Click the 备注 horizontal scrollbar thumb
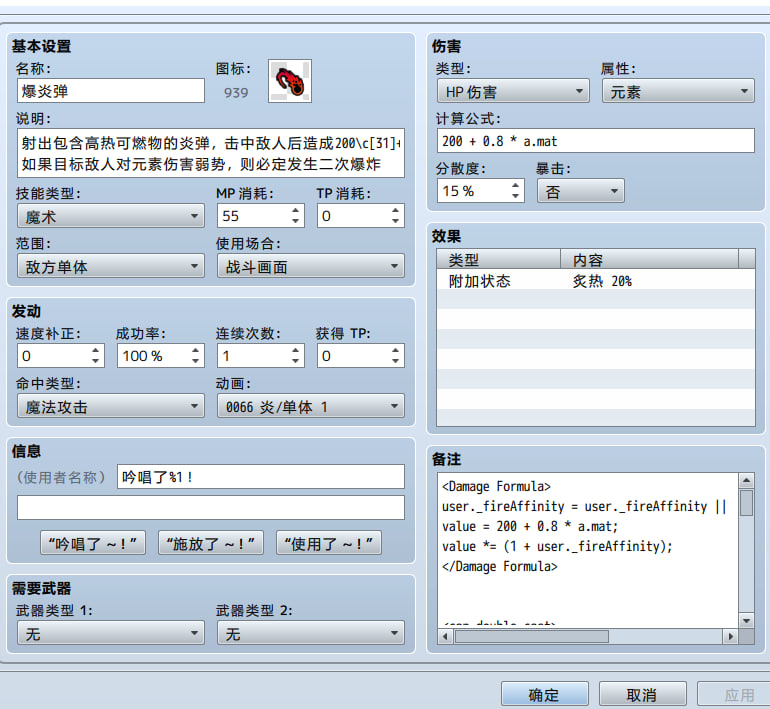Viewport: 770px width, 709px height. coord(531,637)
